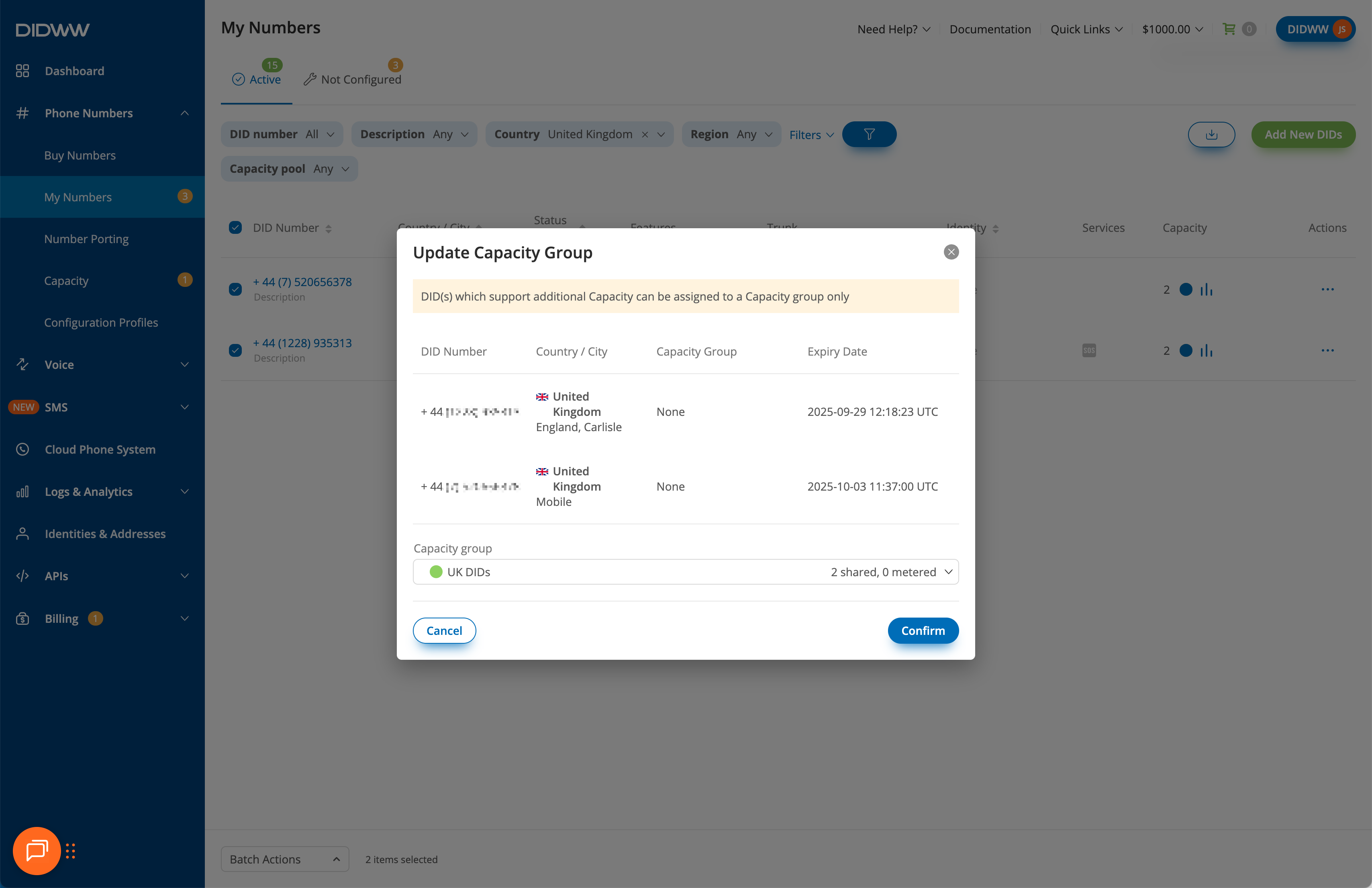Click the download export icon button
This screenshot has width=1372, height=888.
tap(1211, 134)
